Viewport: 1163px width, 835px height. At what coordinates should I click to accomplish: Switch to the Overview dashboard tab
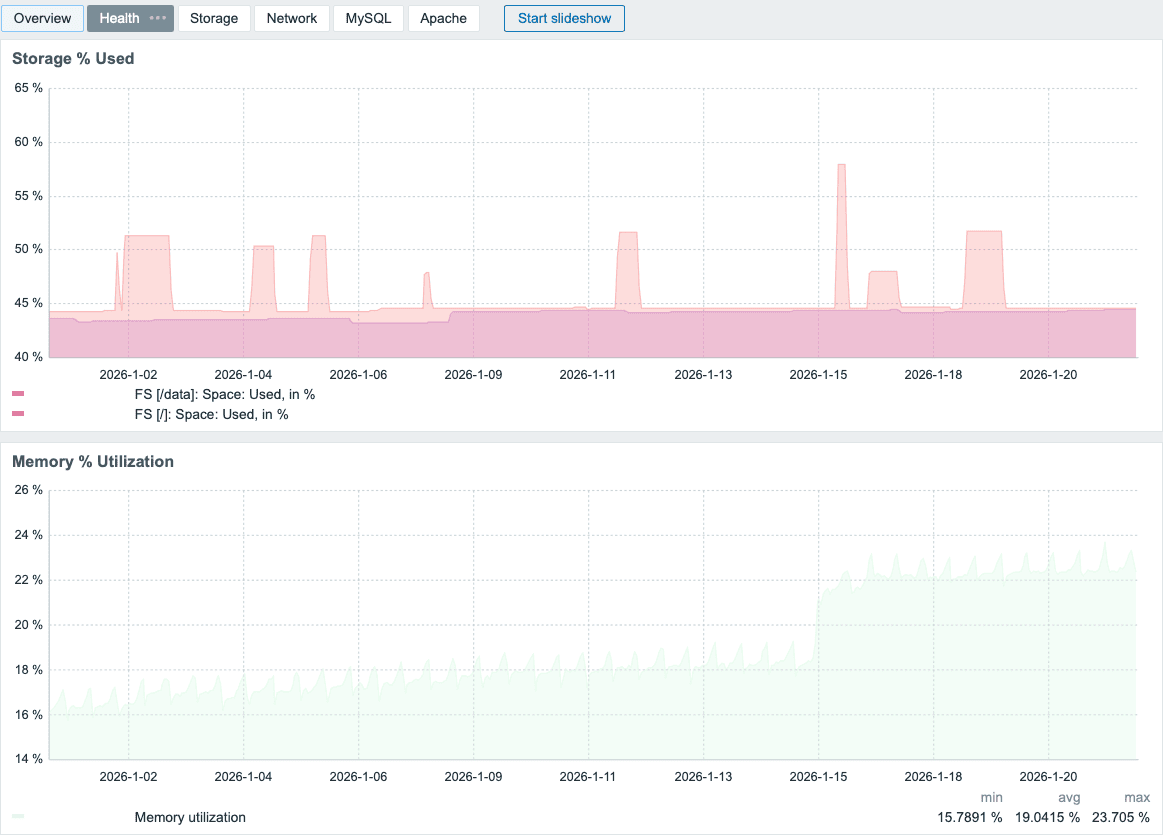pyautogui.click(x=42, y=18)
